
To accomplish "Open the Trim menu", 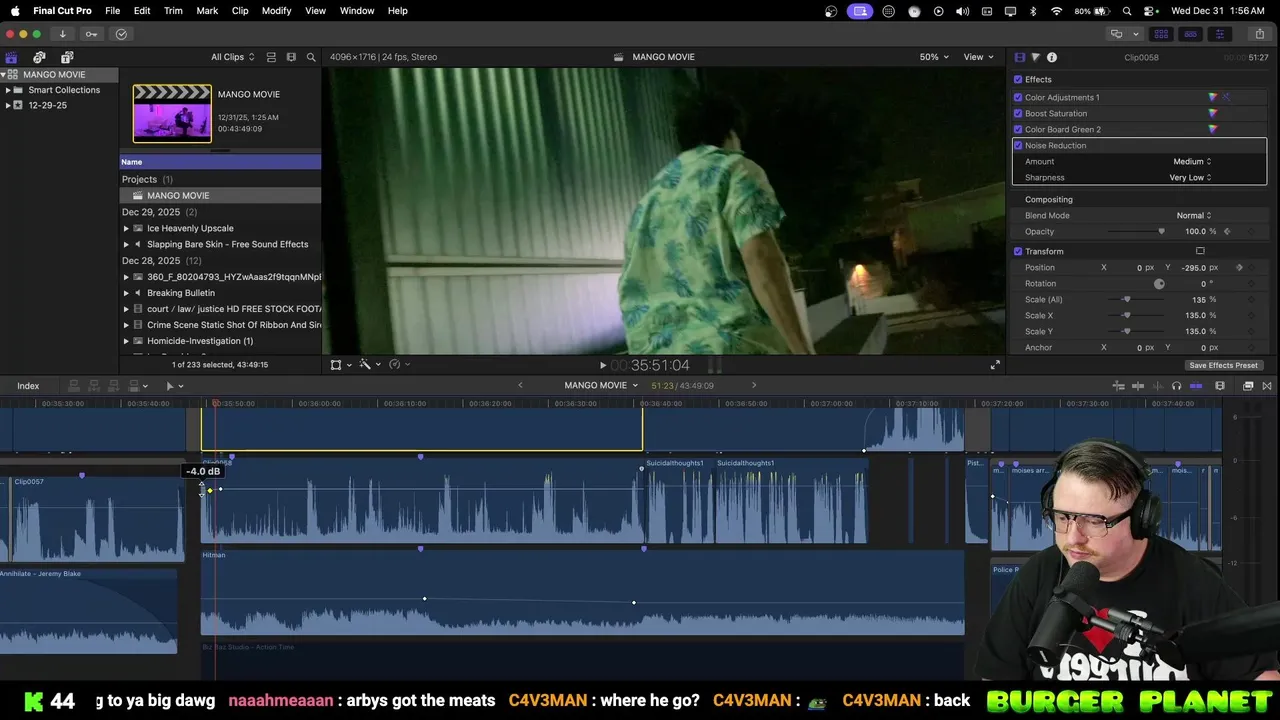I will pyautogui.click(x=173, y=11).
